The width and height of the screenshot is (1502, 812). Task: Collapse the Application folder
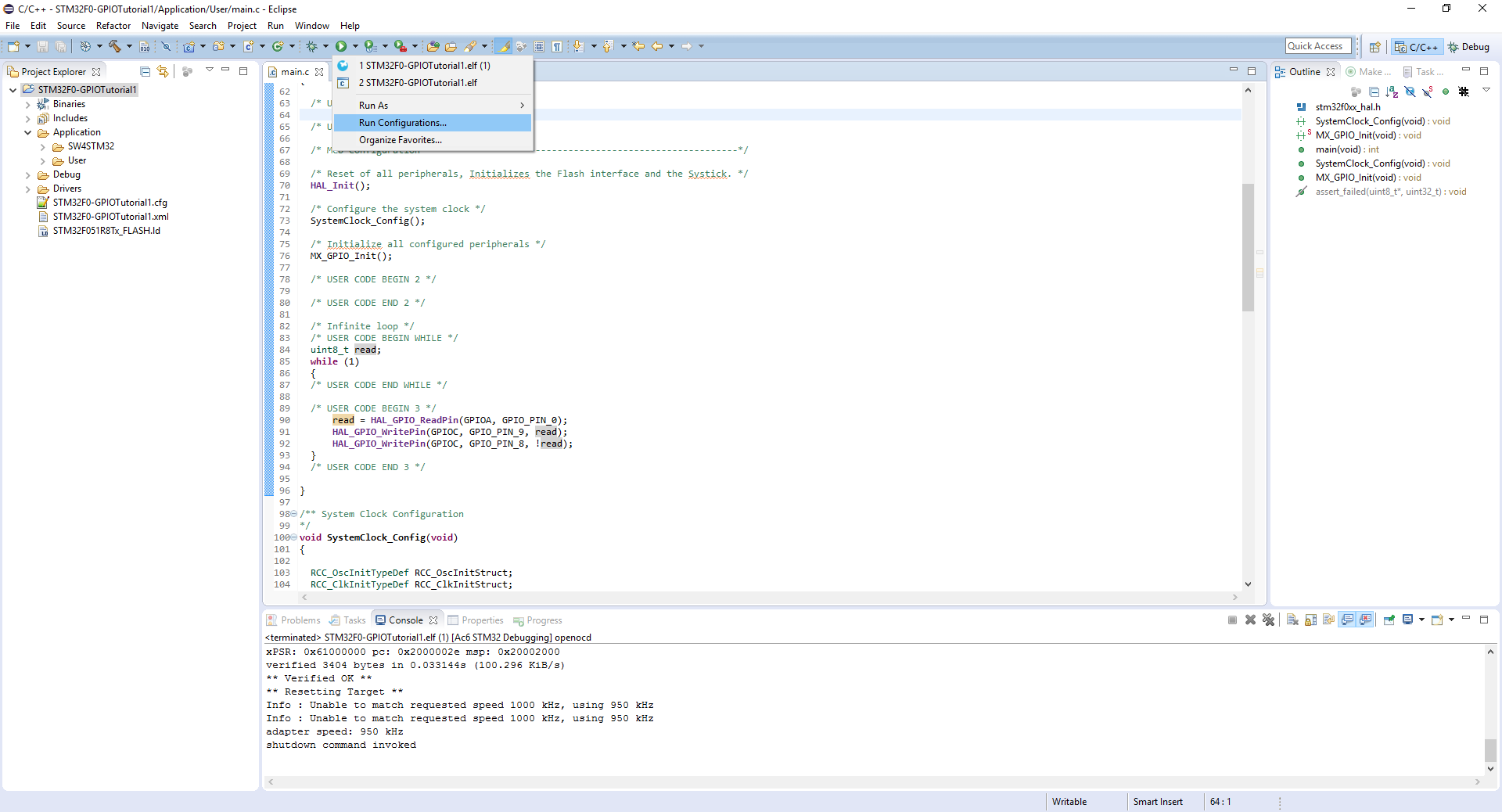28,132
